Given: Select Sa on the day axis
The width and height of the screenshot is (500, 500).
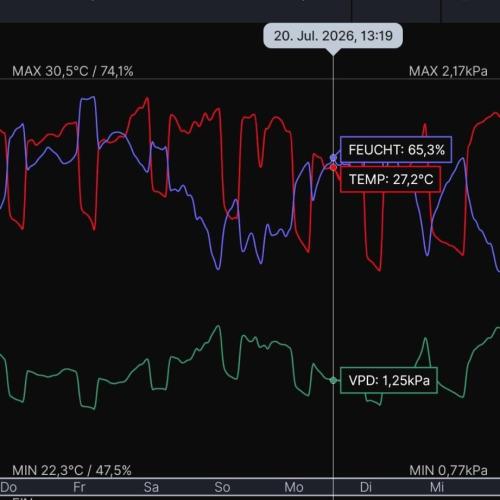Looking at the screenshot, I should tap(151, 487).
